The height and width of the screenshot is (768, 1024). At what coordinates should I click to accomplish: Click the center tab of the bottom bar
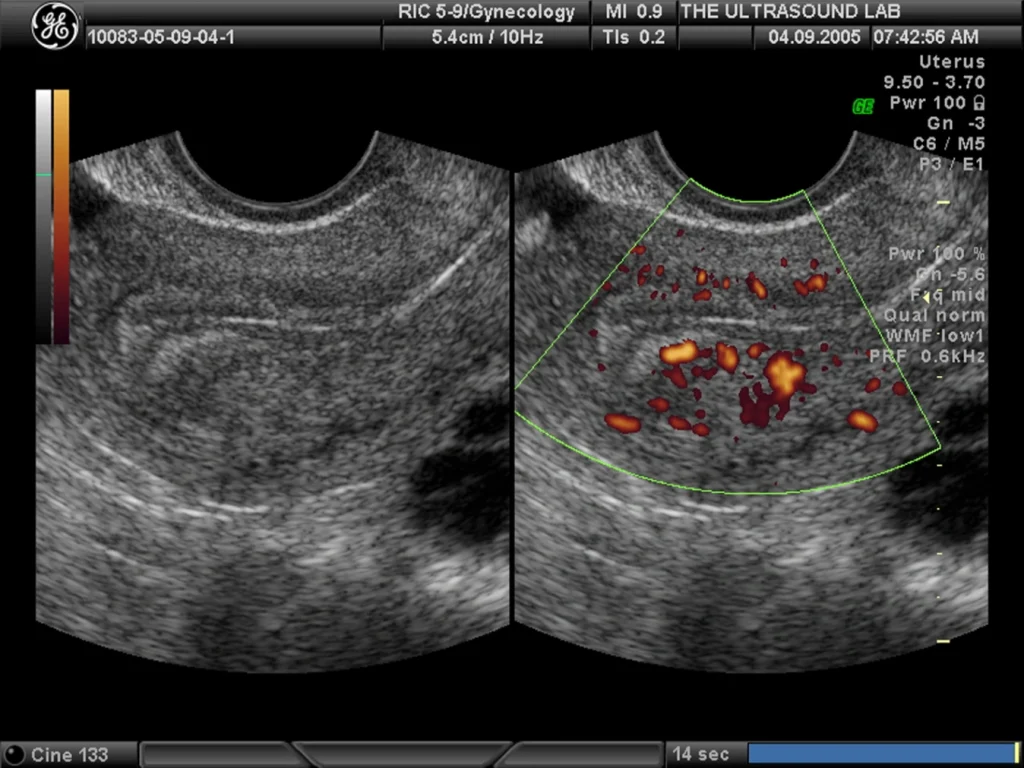402,754
